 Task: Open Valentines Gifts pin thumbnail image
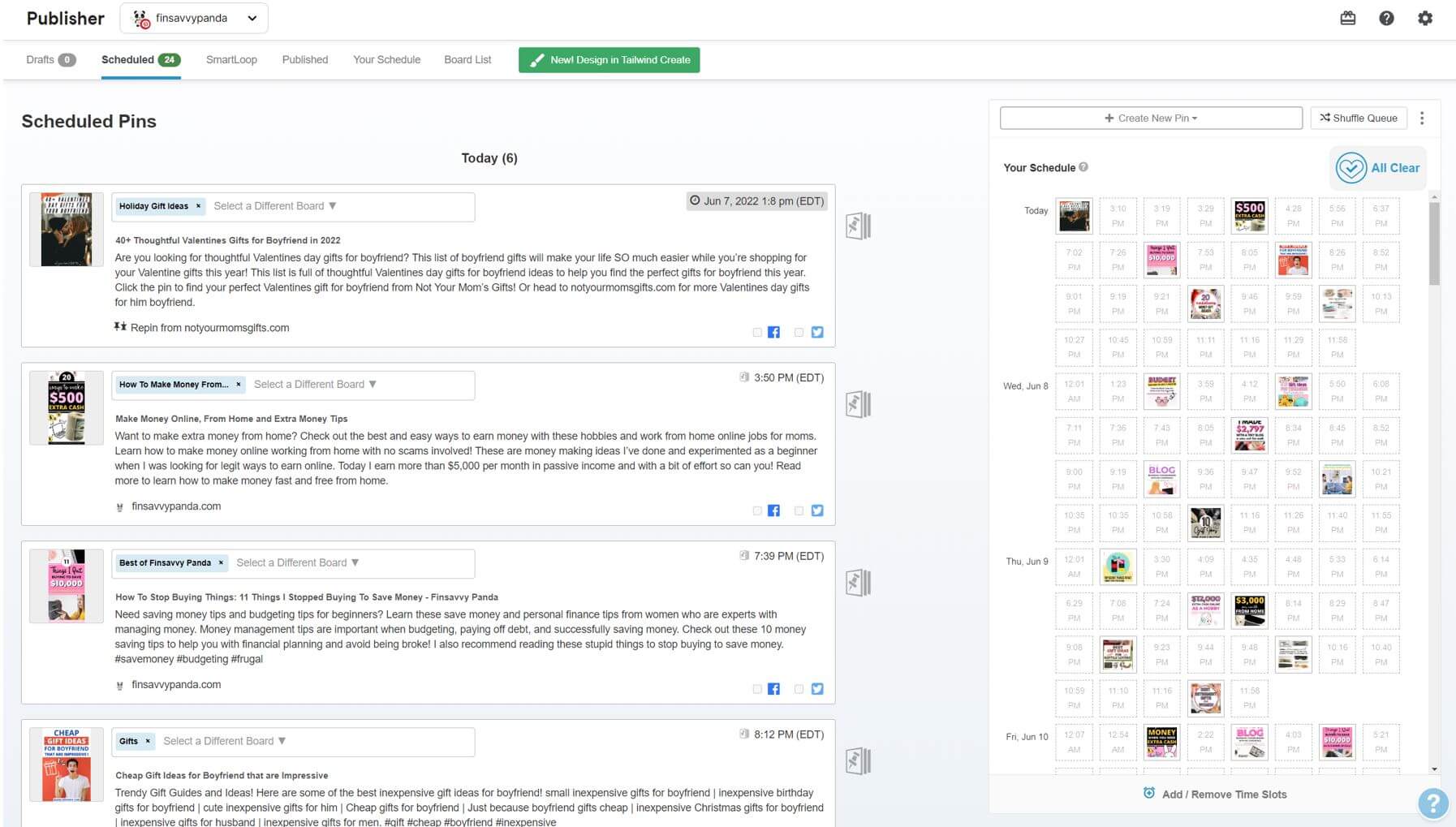67,230
